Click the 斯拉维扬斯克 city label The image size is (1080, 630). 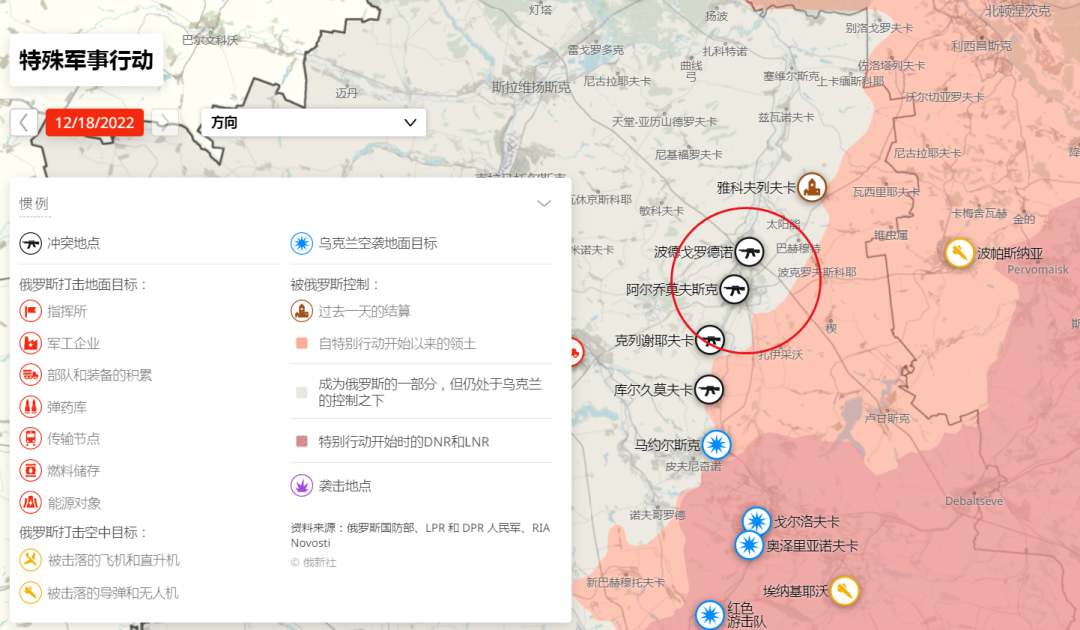tap(531, 87)
